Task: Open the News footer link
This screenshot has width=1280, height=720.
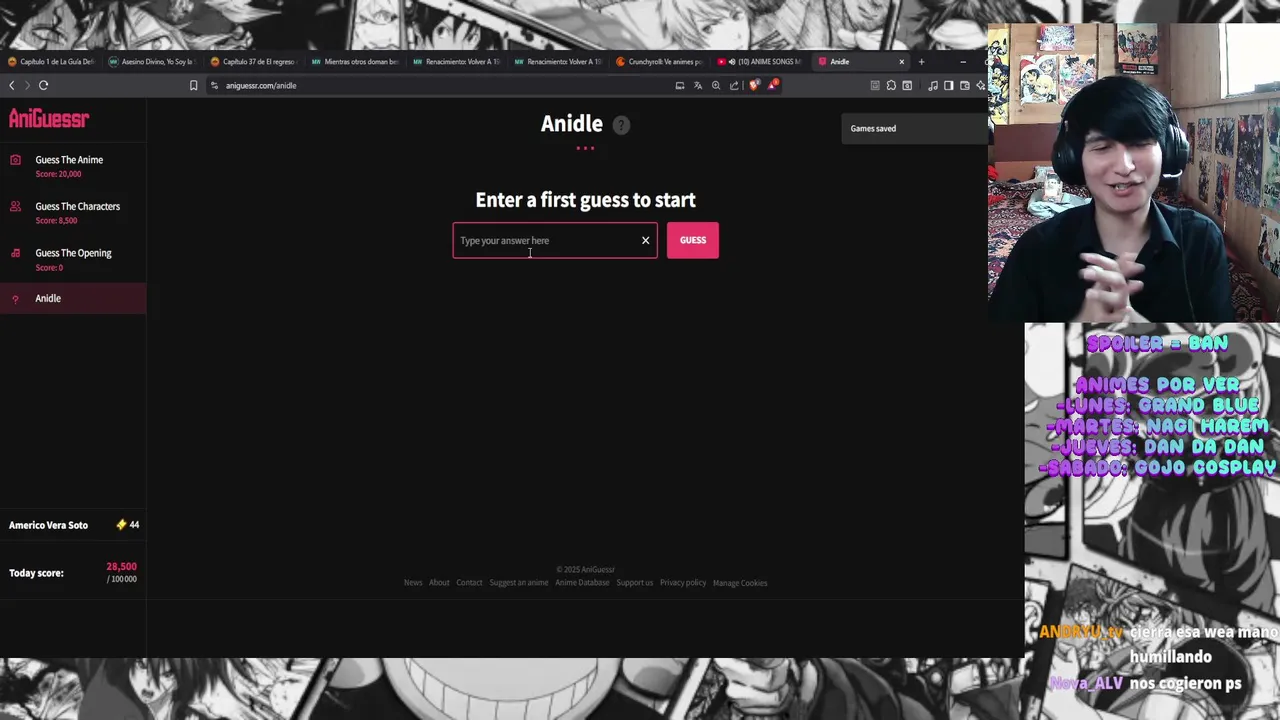Action: (413, 583)
